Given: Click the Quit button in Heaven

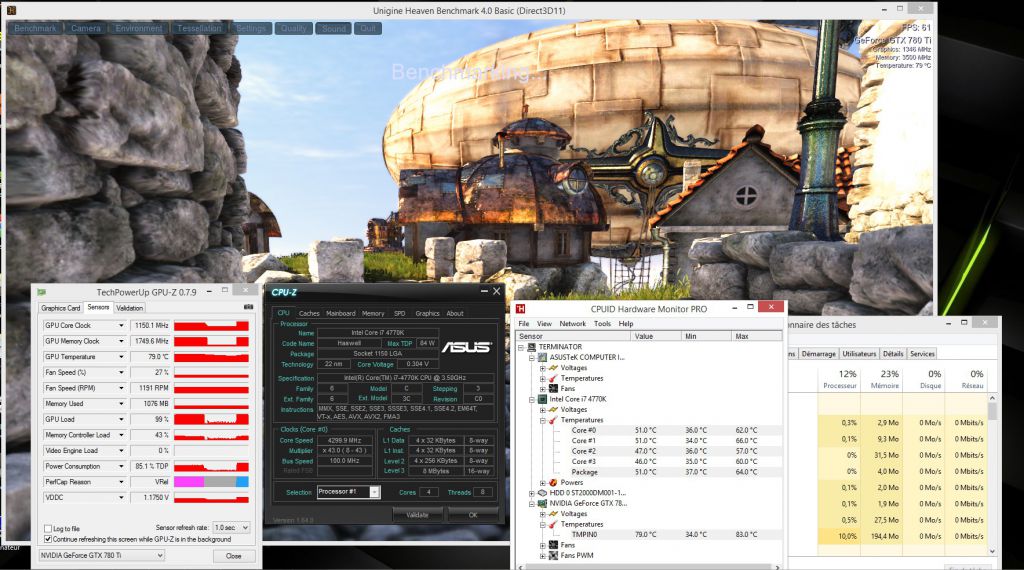Looking at the screenshot, I should coord(368,28).
